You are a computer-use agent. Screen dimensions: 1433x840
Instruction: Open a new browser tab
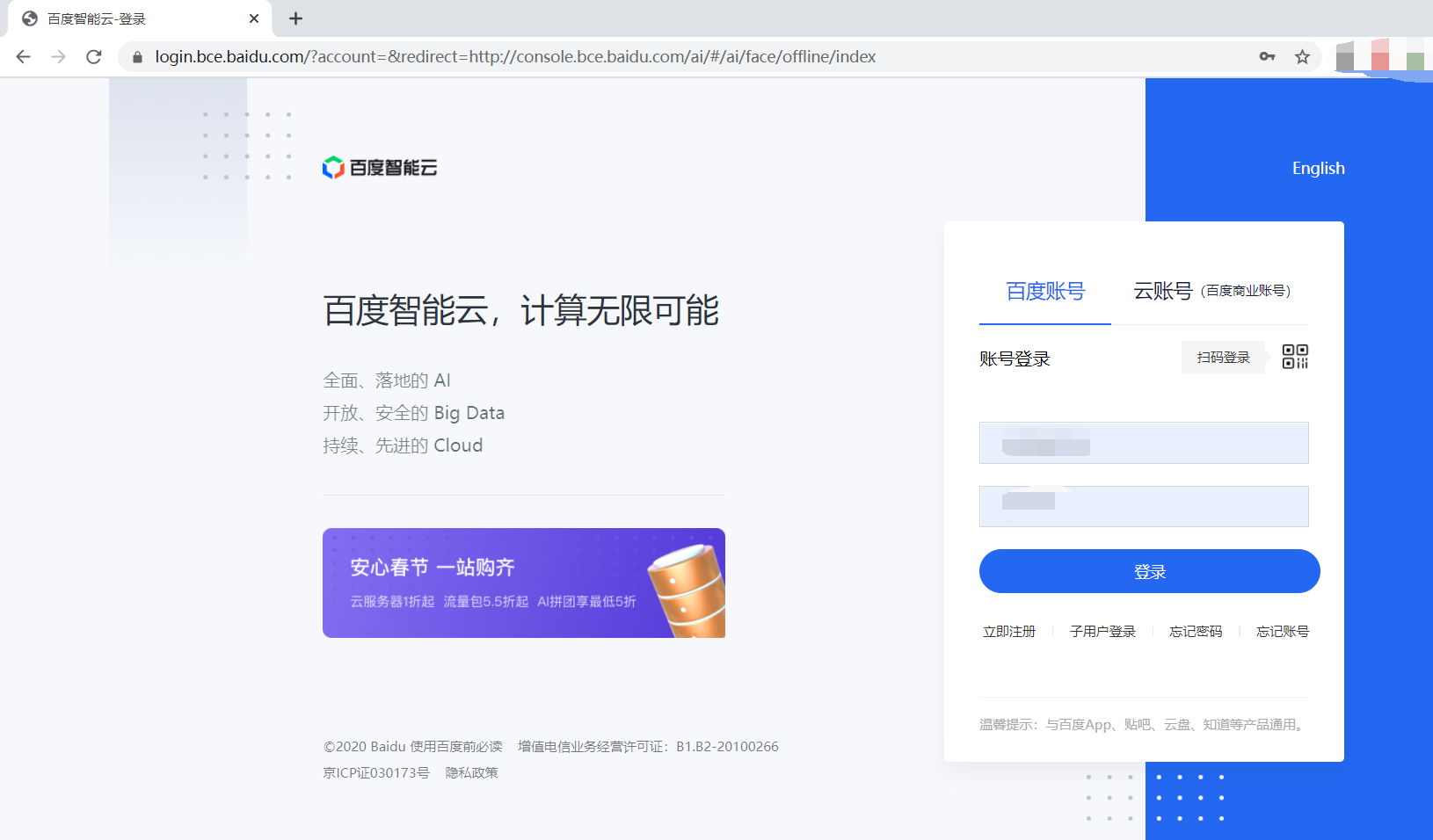point(296,18)
